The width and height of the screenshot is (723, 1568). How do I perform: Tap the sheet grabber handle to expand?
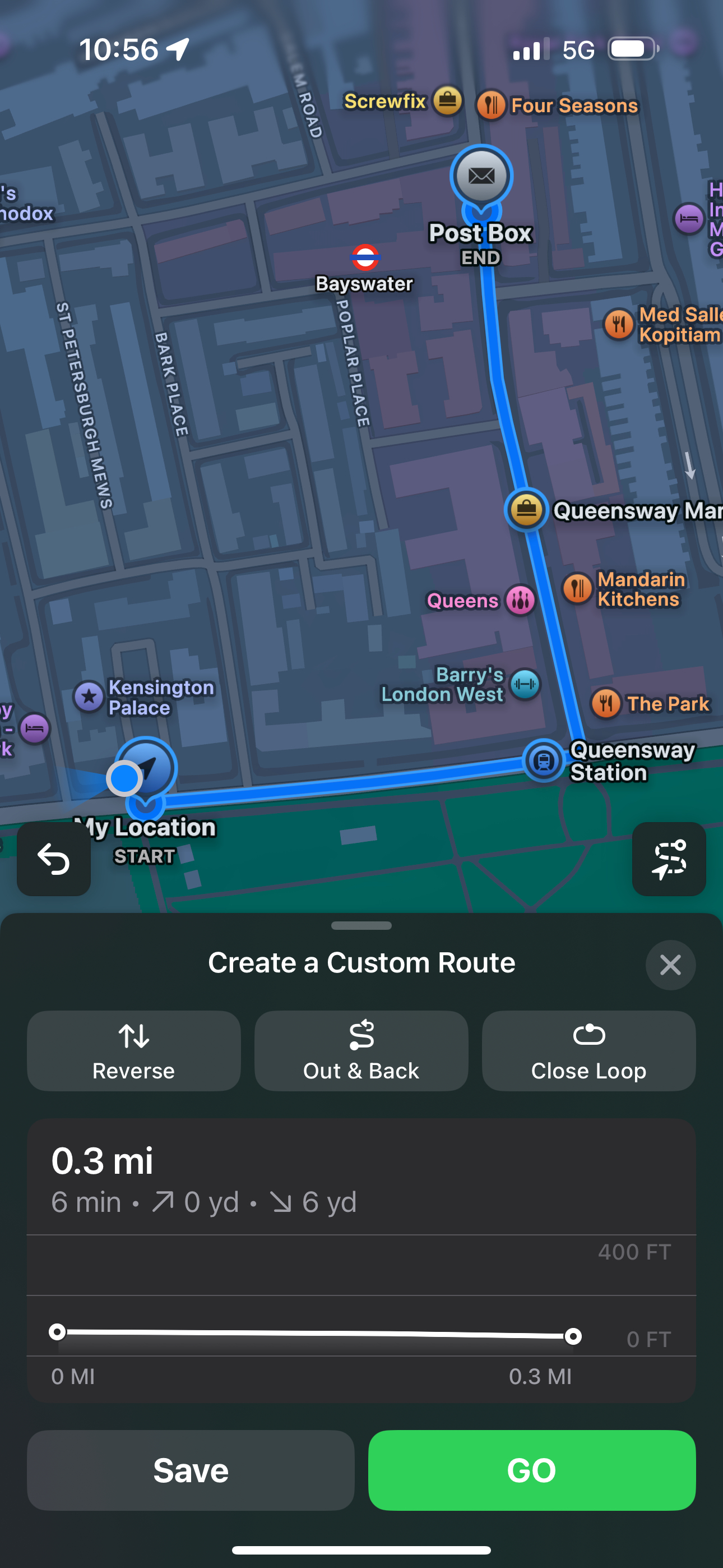coord(361,926)
